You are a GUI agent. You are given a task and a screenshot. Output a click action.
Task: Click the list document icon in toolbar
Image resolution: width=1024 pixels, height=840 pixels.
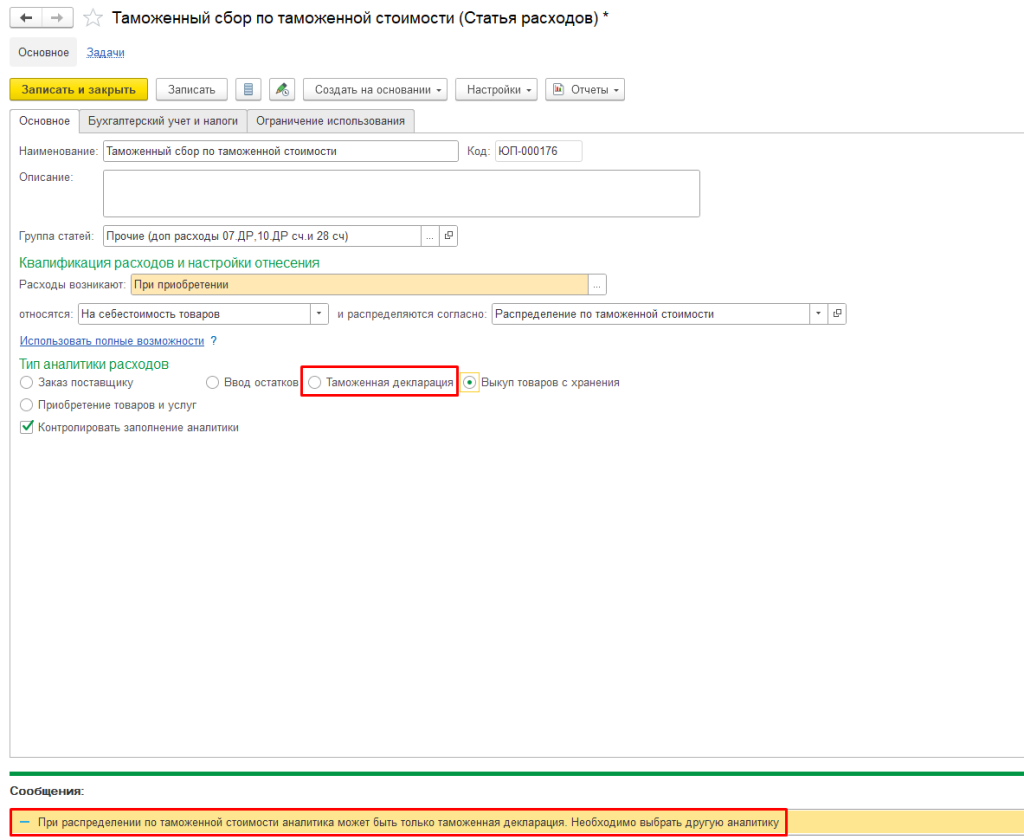[x=248, y=90]
